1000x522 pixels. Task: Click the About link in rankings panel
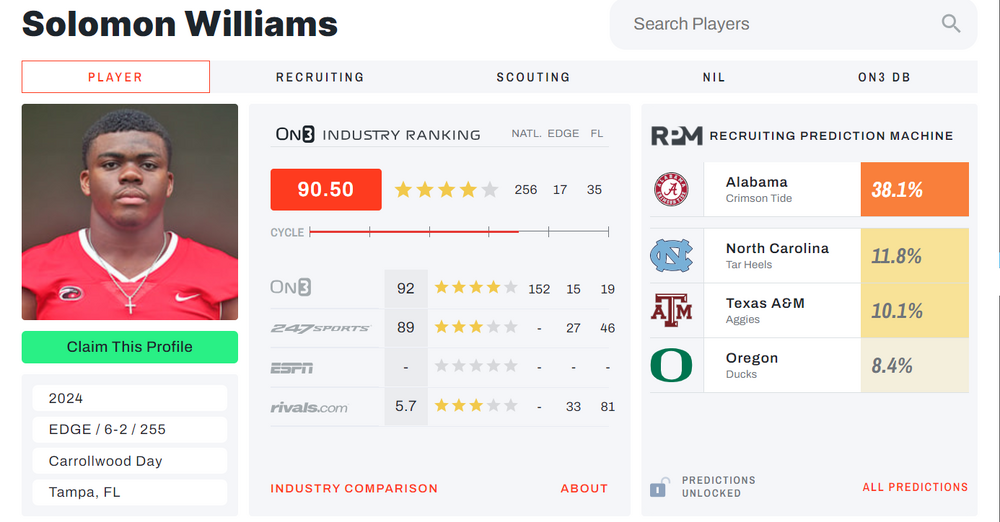click(584, 489)
